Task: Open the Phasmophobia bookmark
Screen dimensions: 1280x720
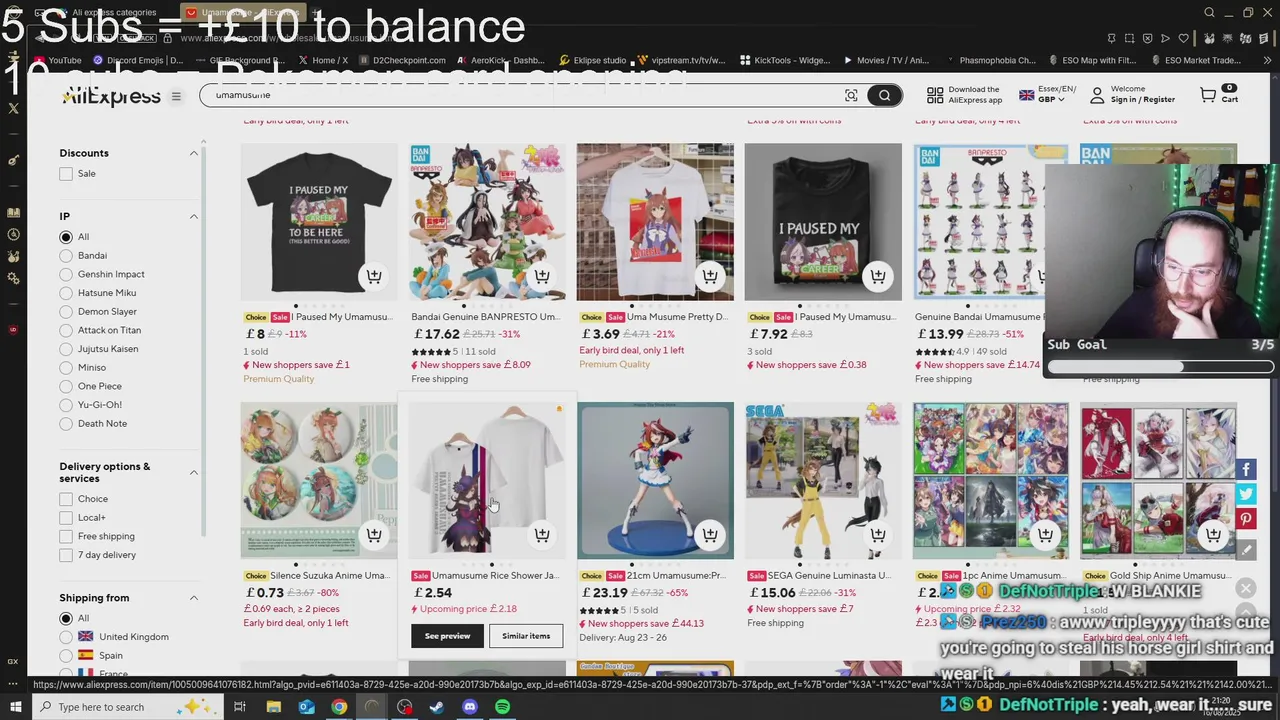Action: [990, 60]
